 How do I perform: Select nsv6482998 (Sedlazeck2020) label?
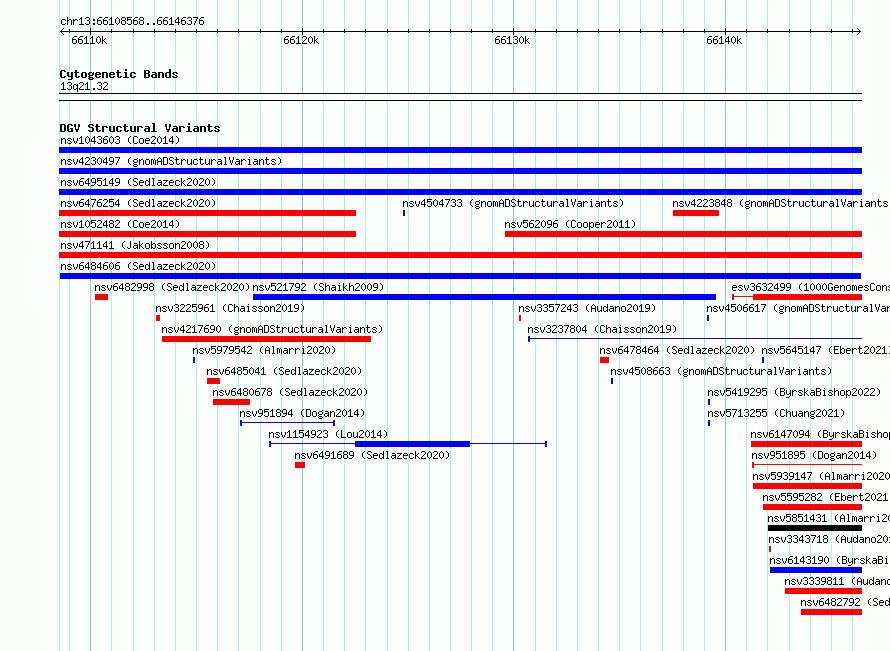pyautogui.click(x=172, y=287)
